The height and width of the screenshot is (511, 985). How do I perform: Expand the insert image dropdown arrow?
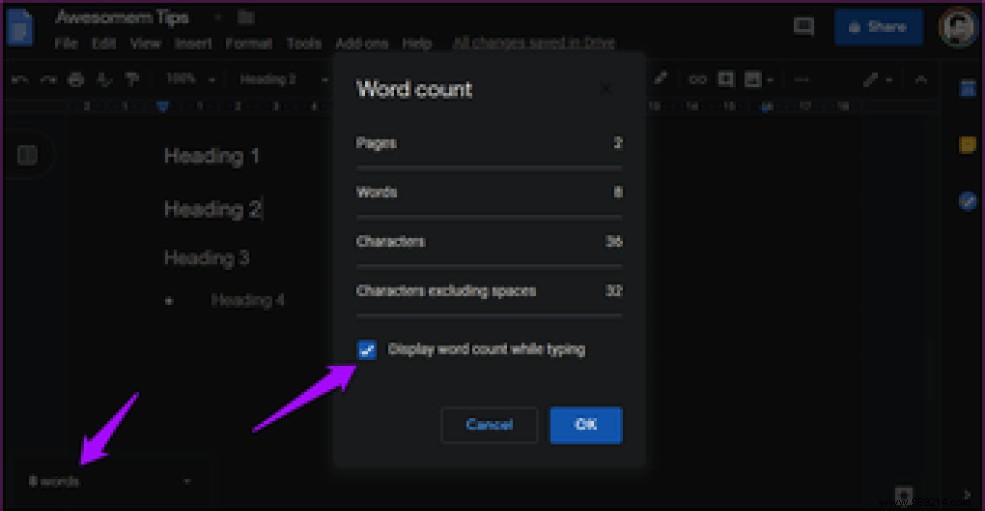tap(770, 80)
